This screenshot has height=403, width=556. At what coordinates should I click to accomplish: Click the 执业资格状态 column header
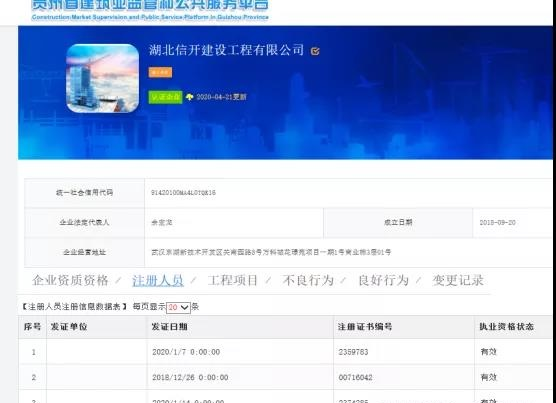pos(506,326)
